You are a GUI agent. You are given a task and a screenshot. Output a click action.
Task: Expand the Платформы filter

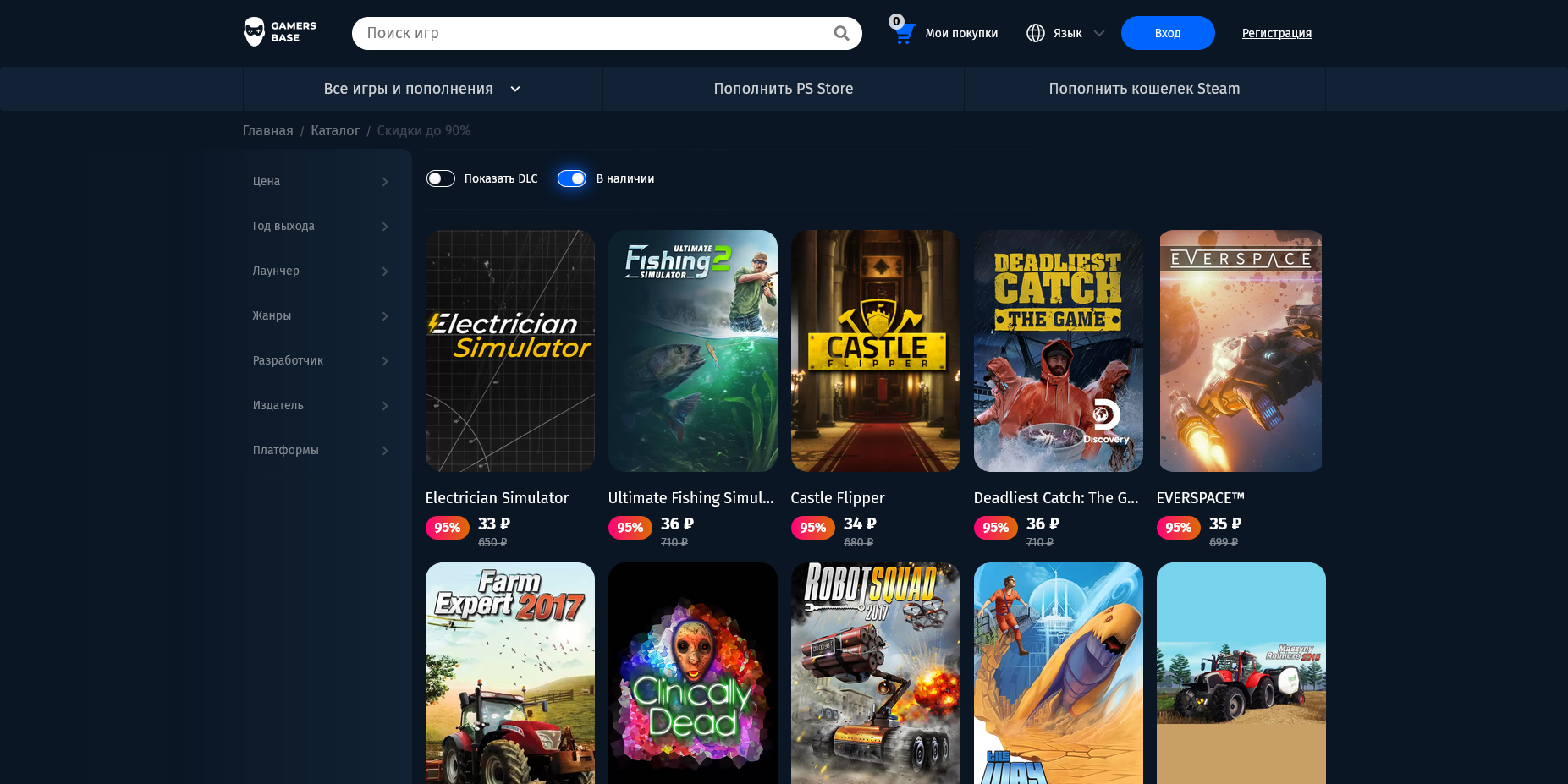click(x=321, y=450)
